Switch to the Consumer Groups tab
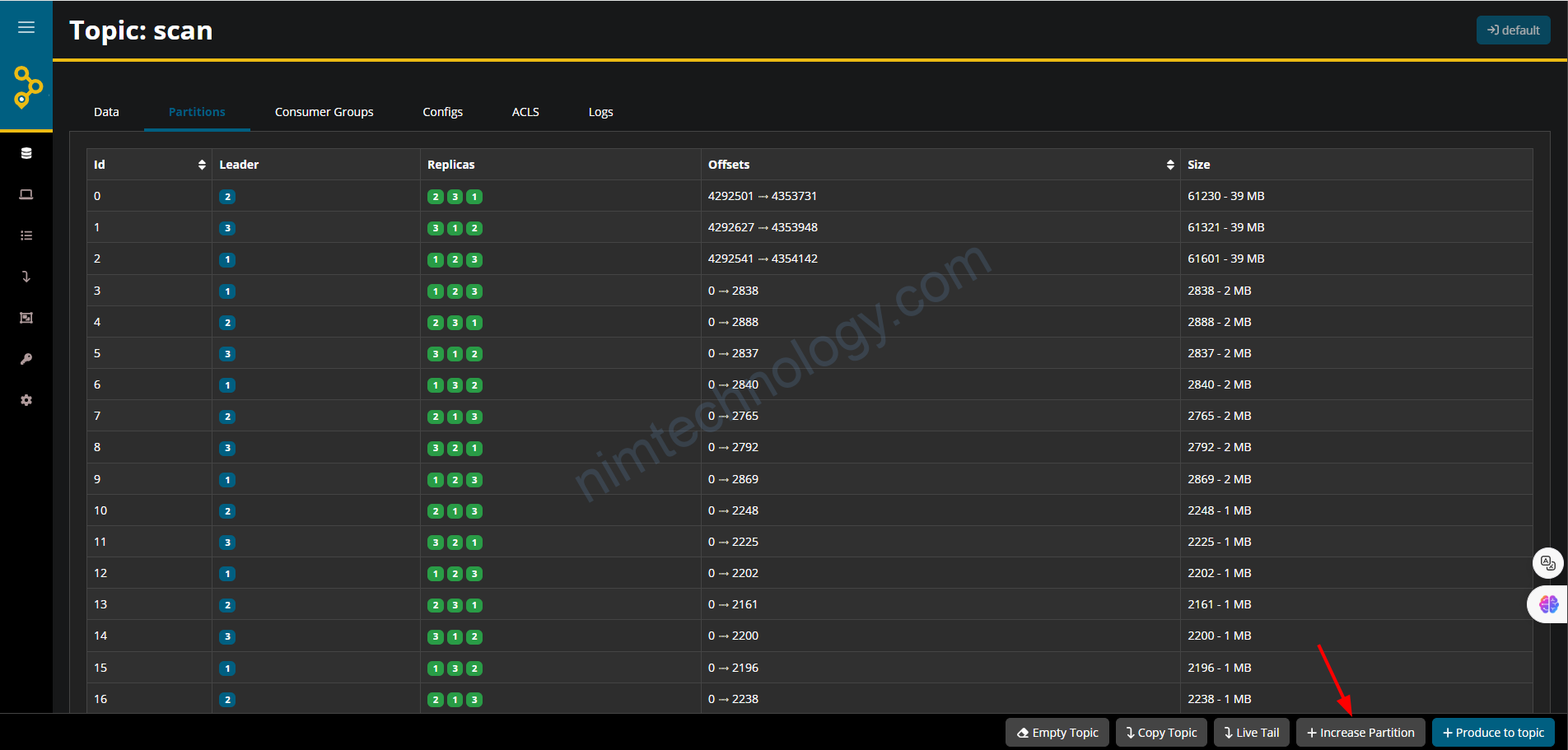 [324, 112]
